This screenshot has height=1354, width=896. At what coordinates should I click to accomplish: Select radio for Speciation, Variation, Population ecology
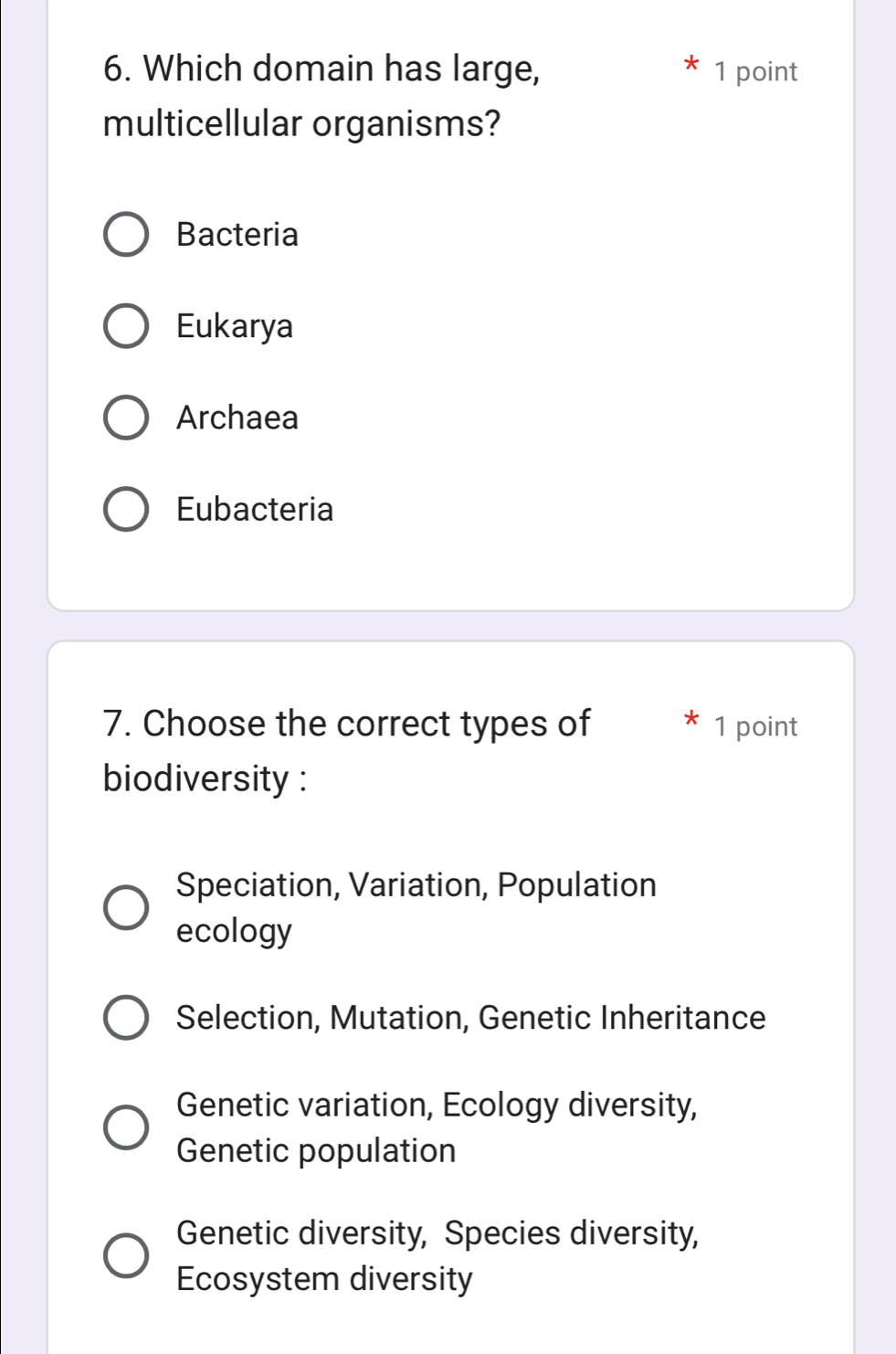click(x=125, y=907)
